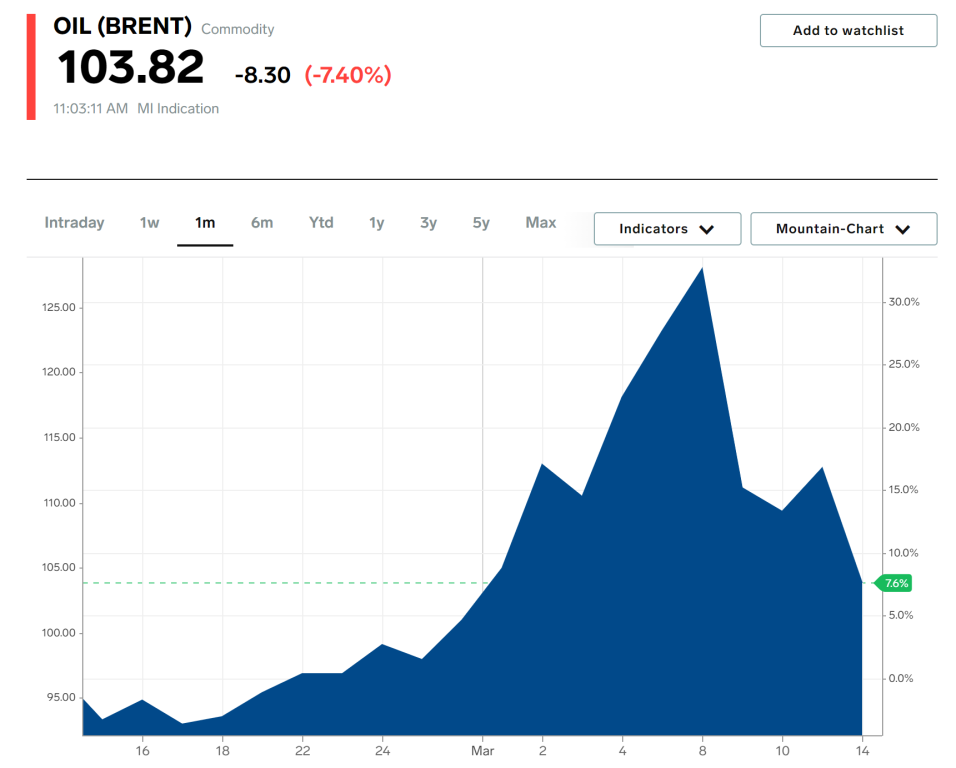Click the OIL (BRENT) title
This screenshot has width=956, height=768.
pyautogui.click(x=123, y=26)
